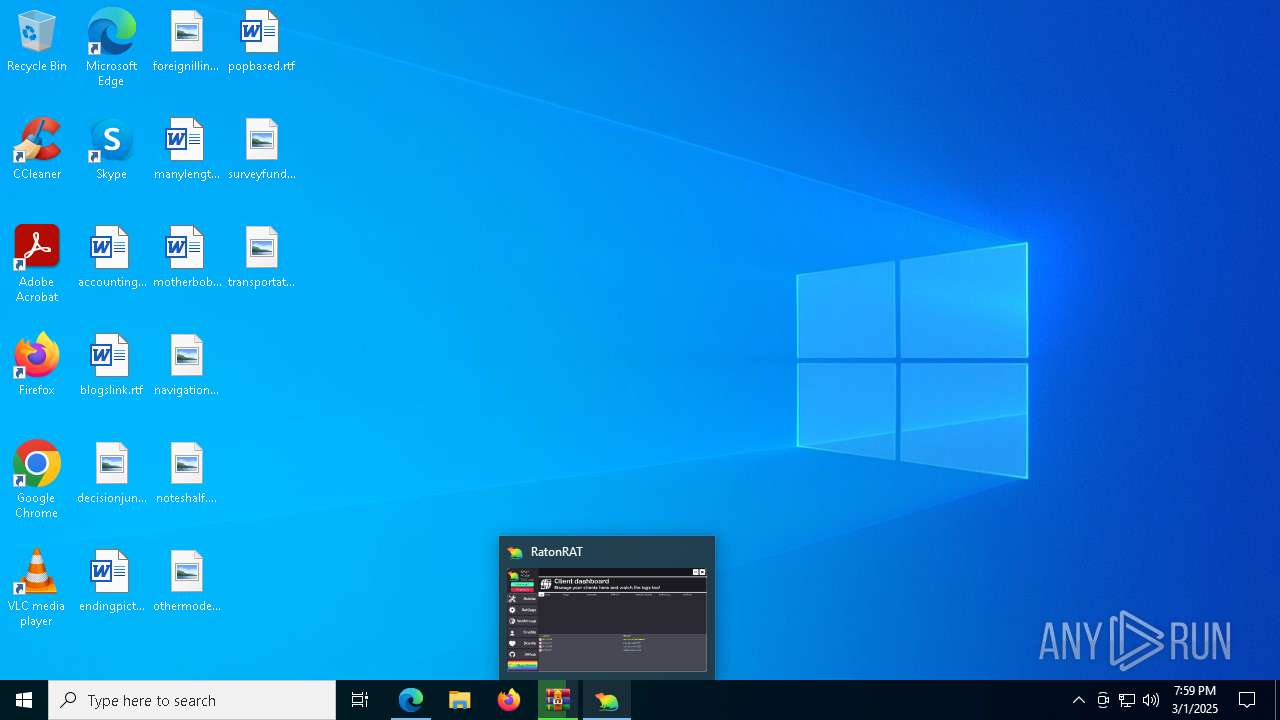Select the foreignillin... image file on desktop
Image resolution: width=1280 pixels, height=720 pixels.
click(186, 42)
